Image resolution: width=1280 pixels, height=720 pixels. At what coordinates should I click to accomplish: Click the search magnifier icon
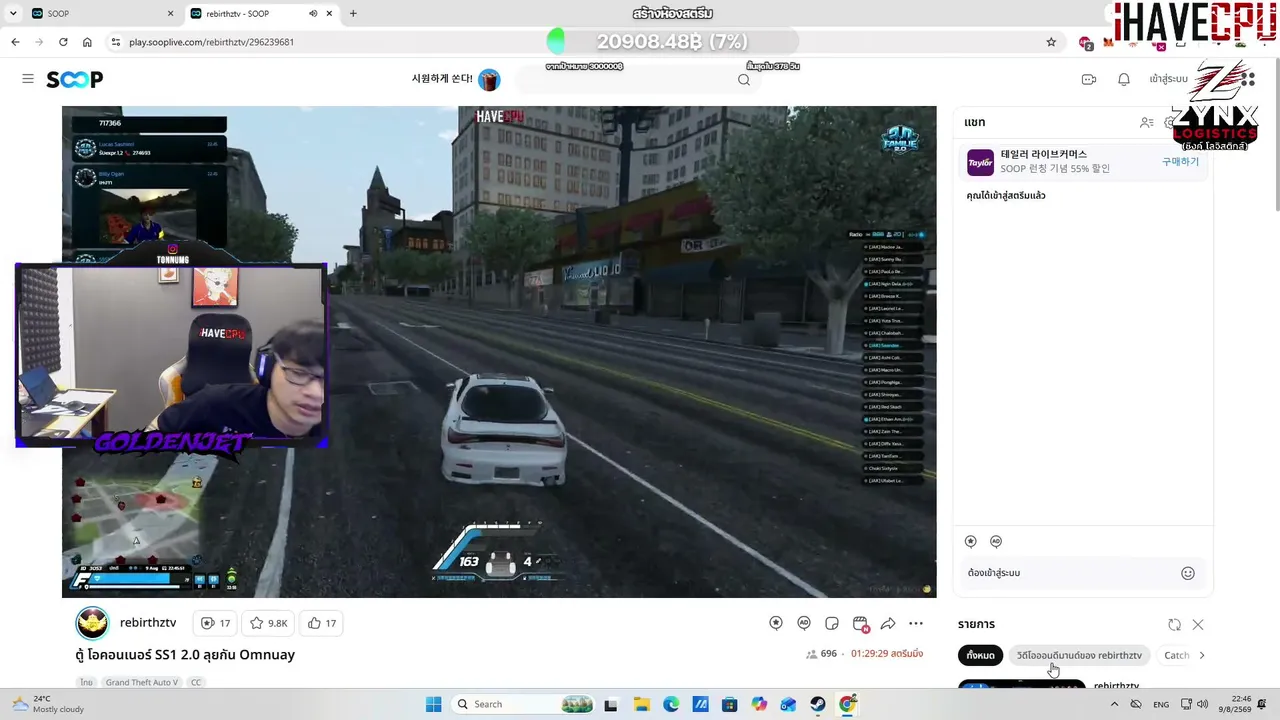pos(744,80)
